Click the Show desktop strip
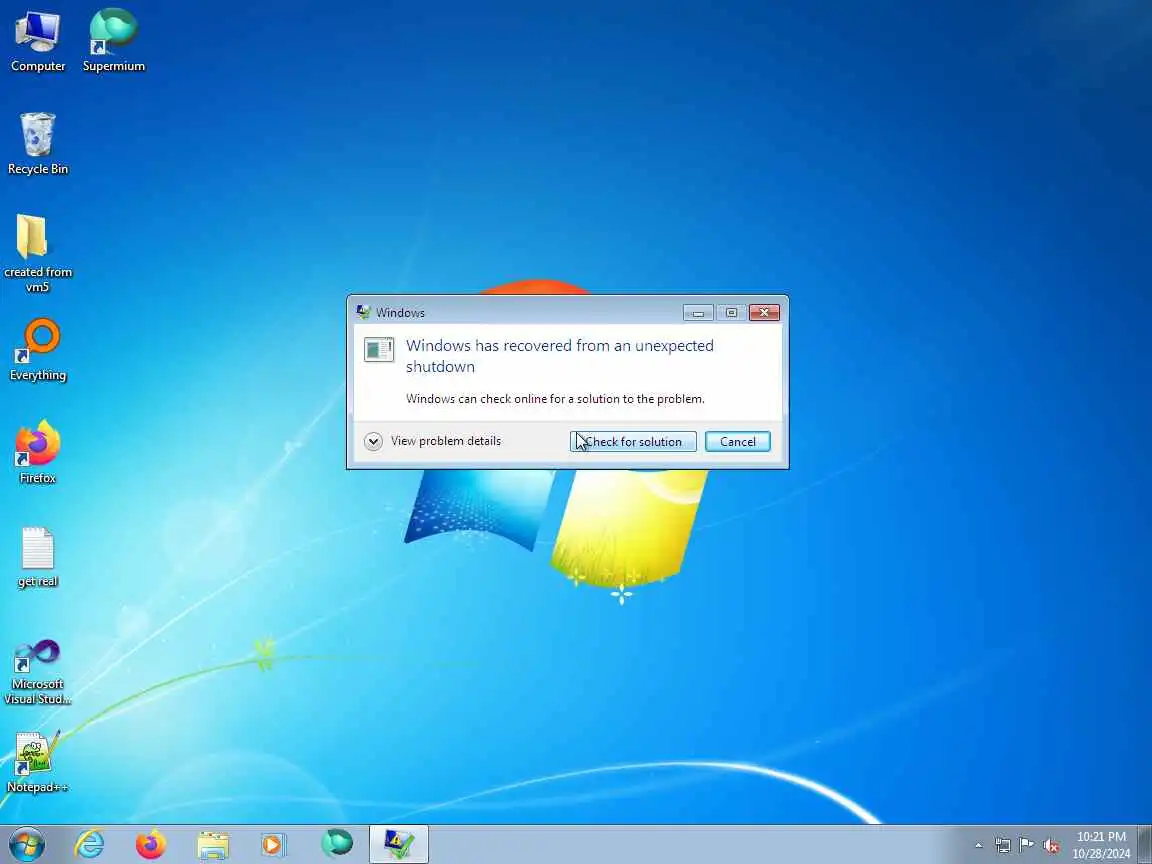Image resolution: width=1152 pixels, height=864 pixels. (1145, 845)
